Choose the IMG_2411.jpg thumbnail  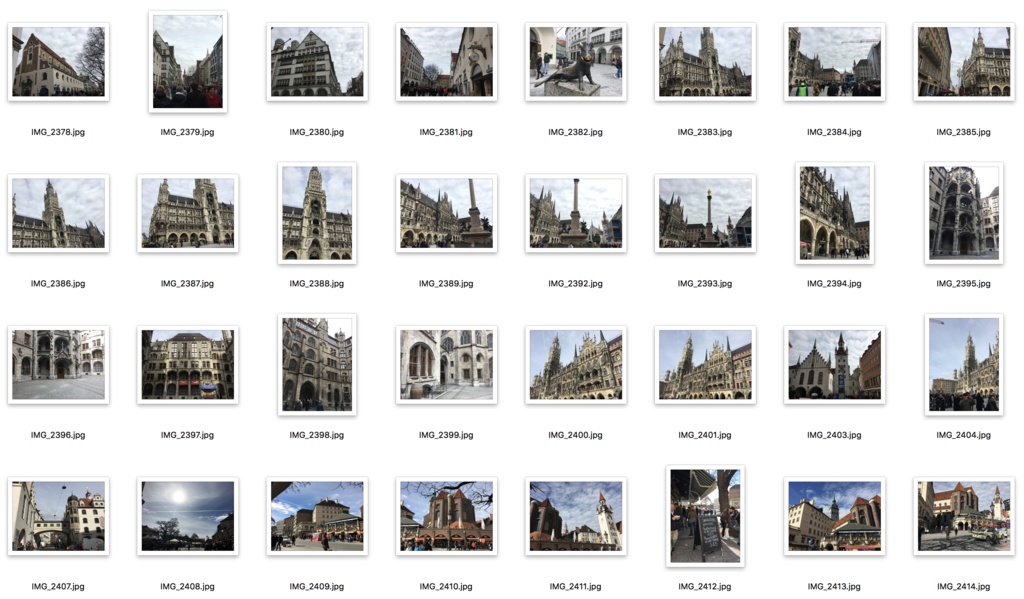pos(575,517)
